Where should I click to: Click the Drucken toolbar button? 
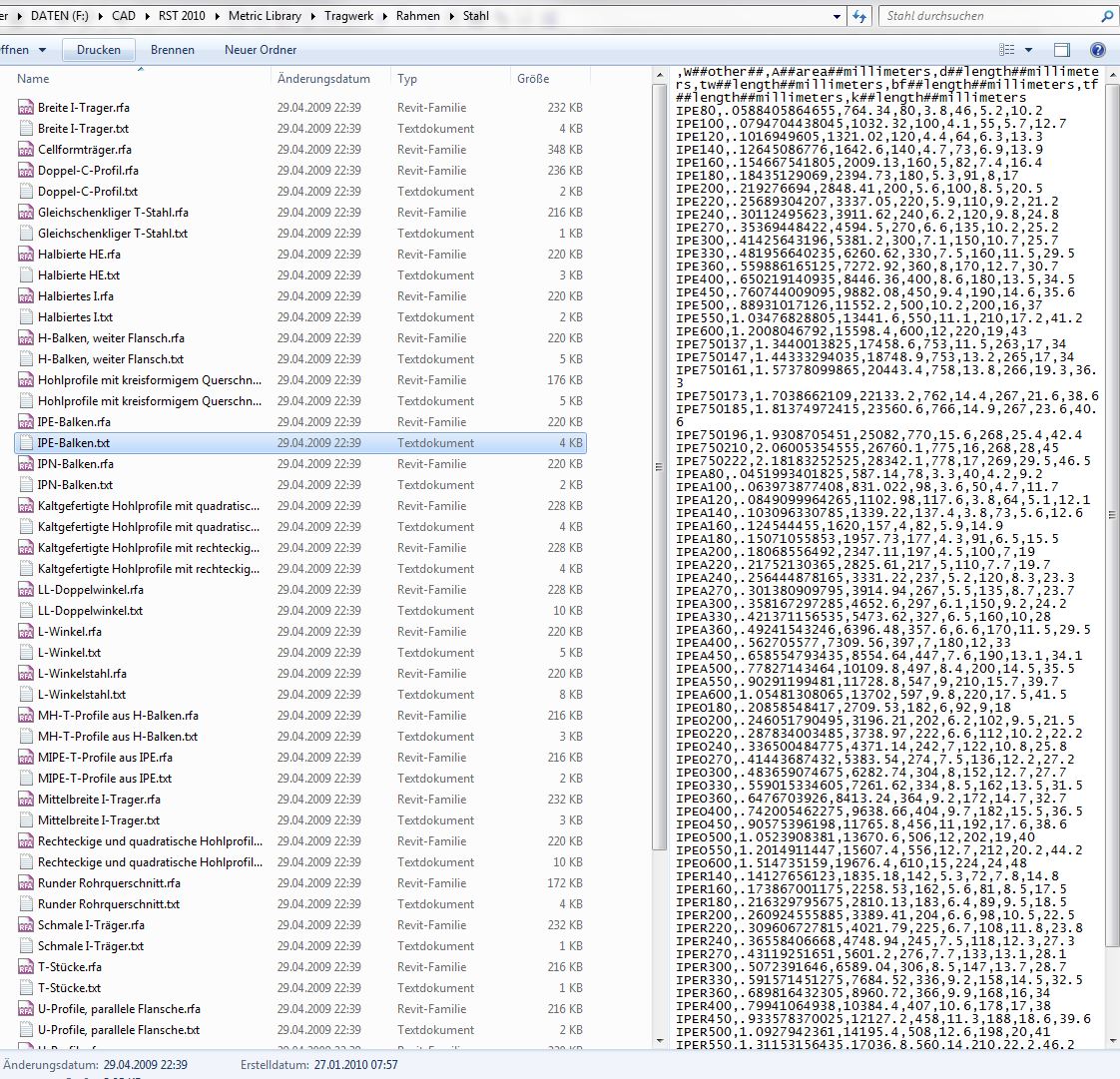[x=99, y=50]
